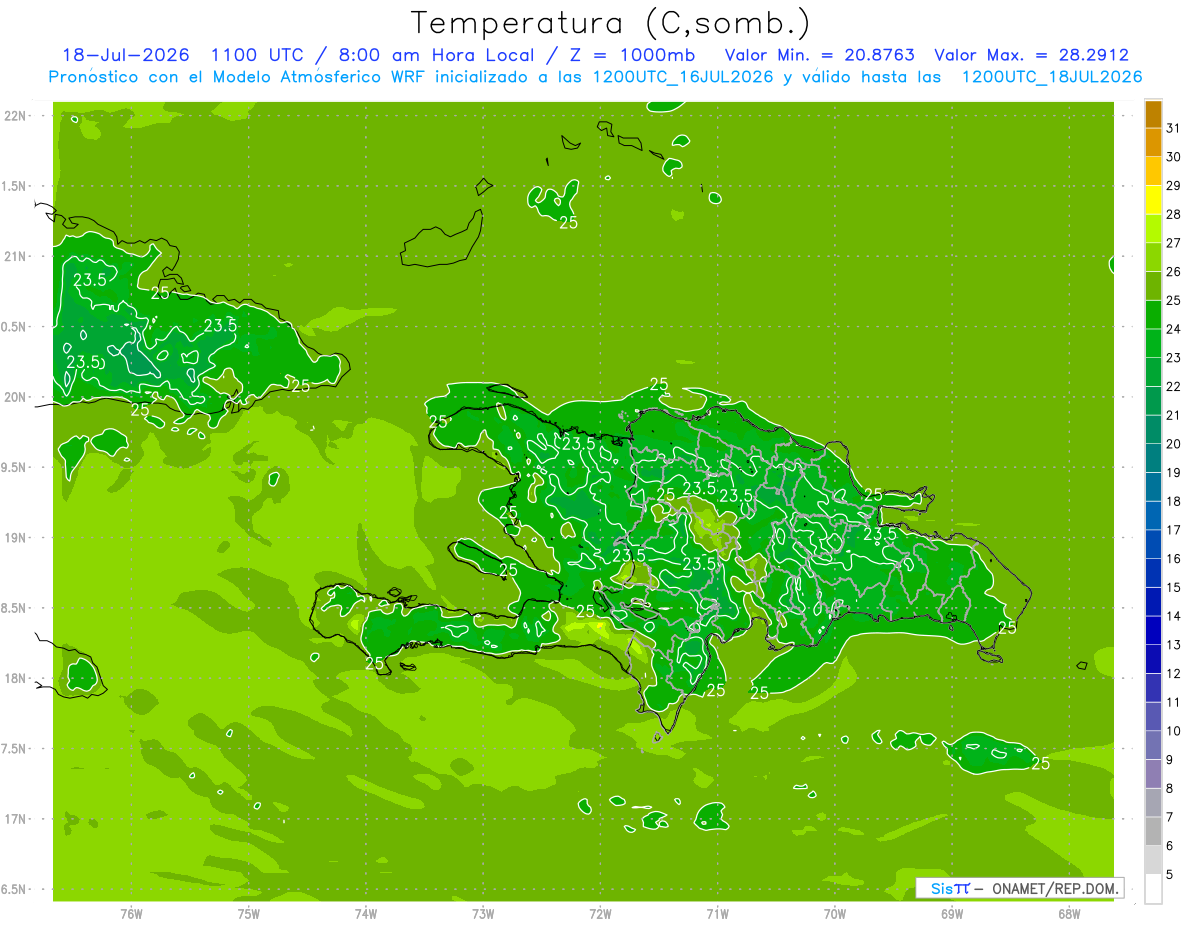Pick the teal segment between 19 and 20

tap(1153, 459)
